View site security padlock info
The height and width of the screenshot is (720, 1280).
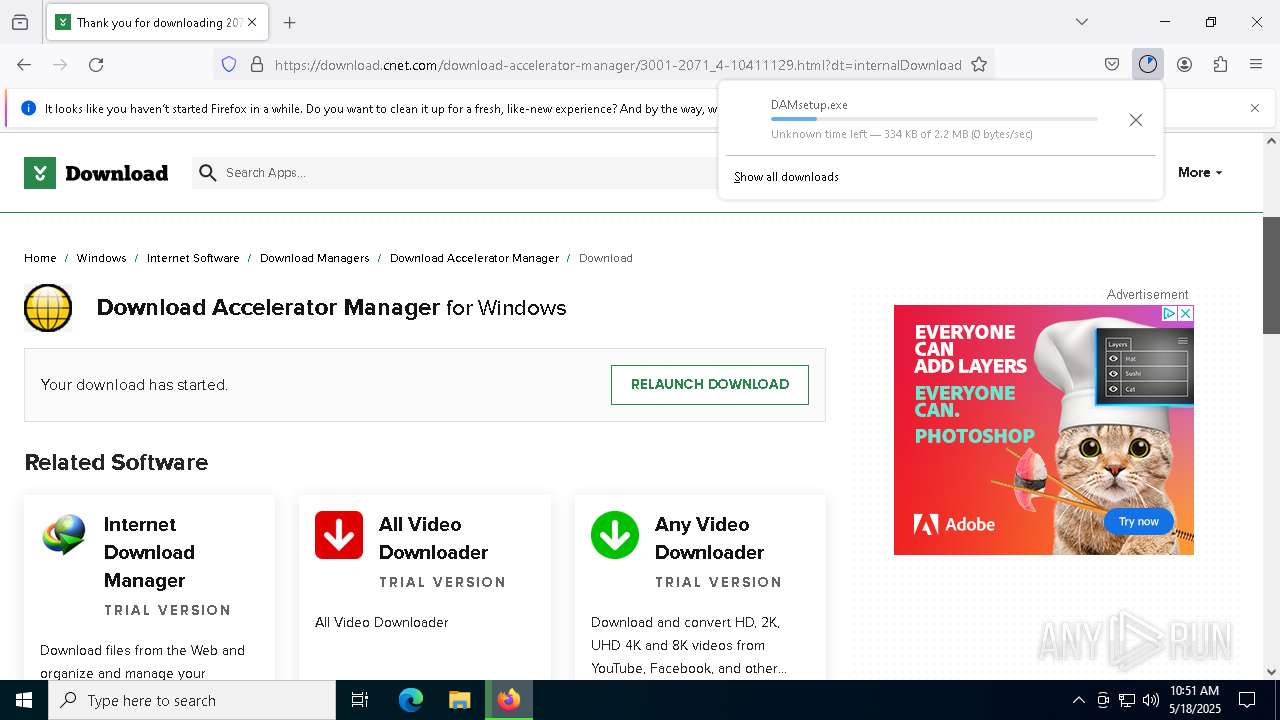[x=257, y=65]
